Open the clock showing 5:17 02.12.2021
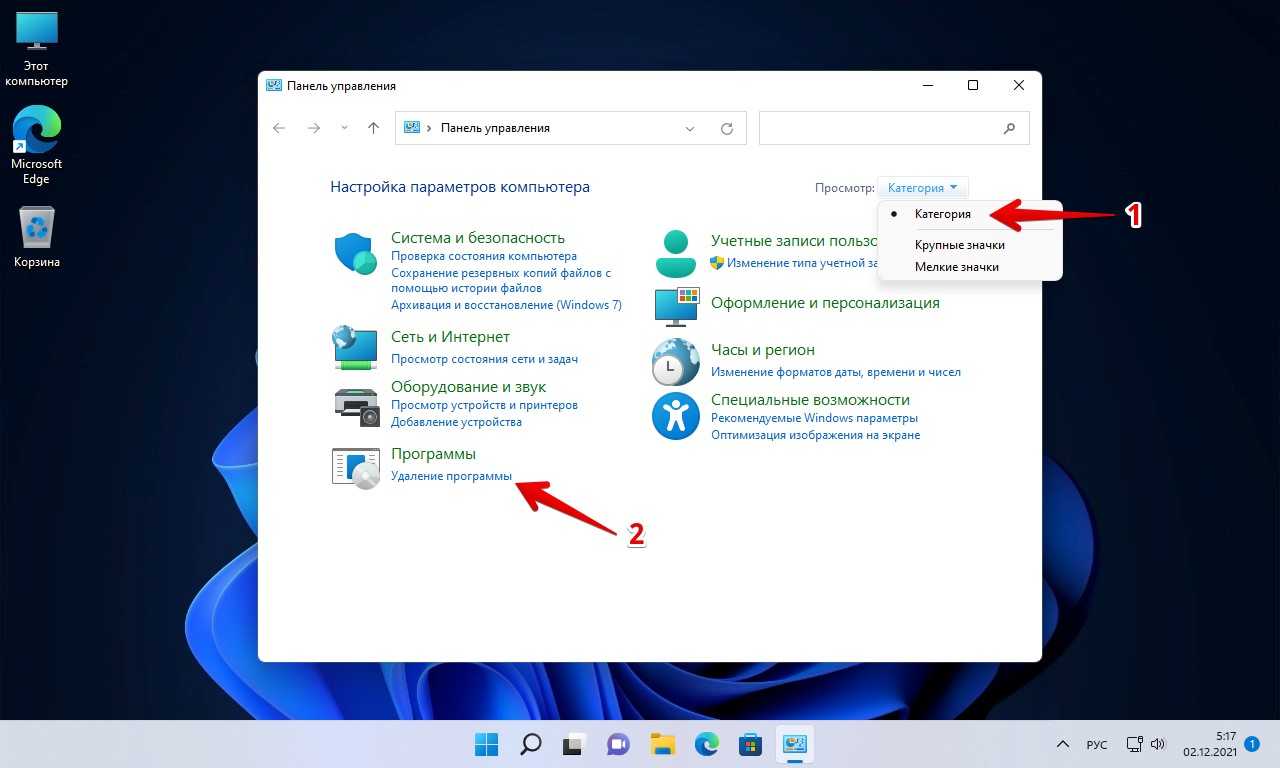1280x768 pixels. pos(1209,744)
